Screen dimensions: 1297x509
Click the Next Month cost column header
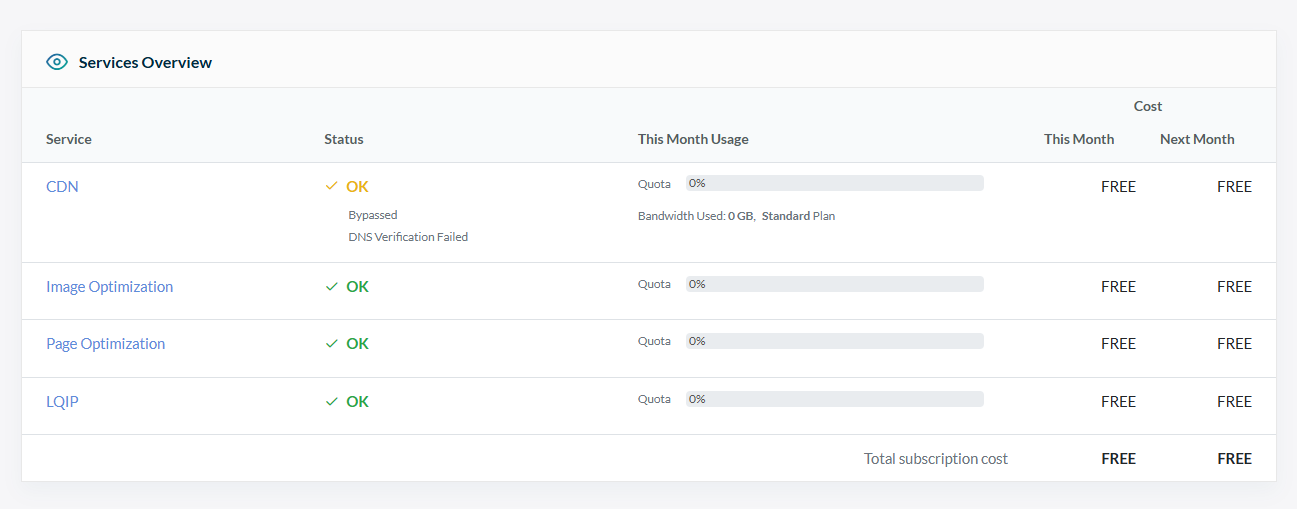[x=1197, y=139]
